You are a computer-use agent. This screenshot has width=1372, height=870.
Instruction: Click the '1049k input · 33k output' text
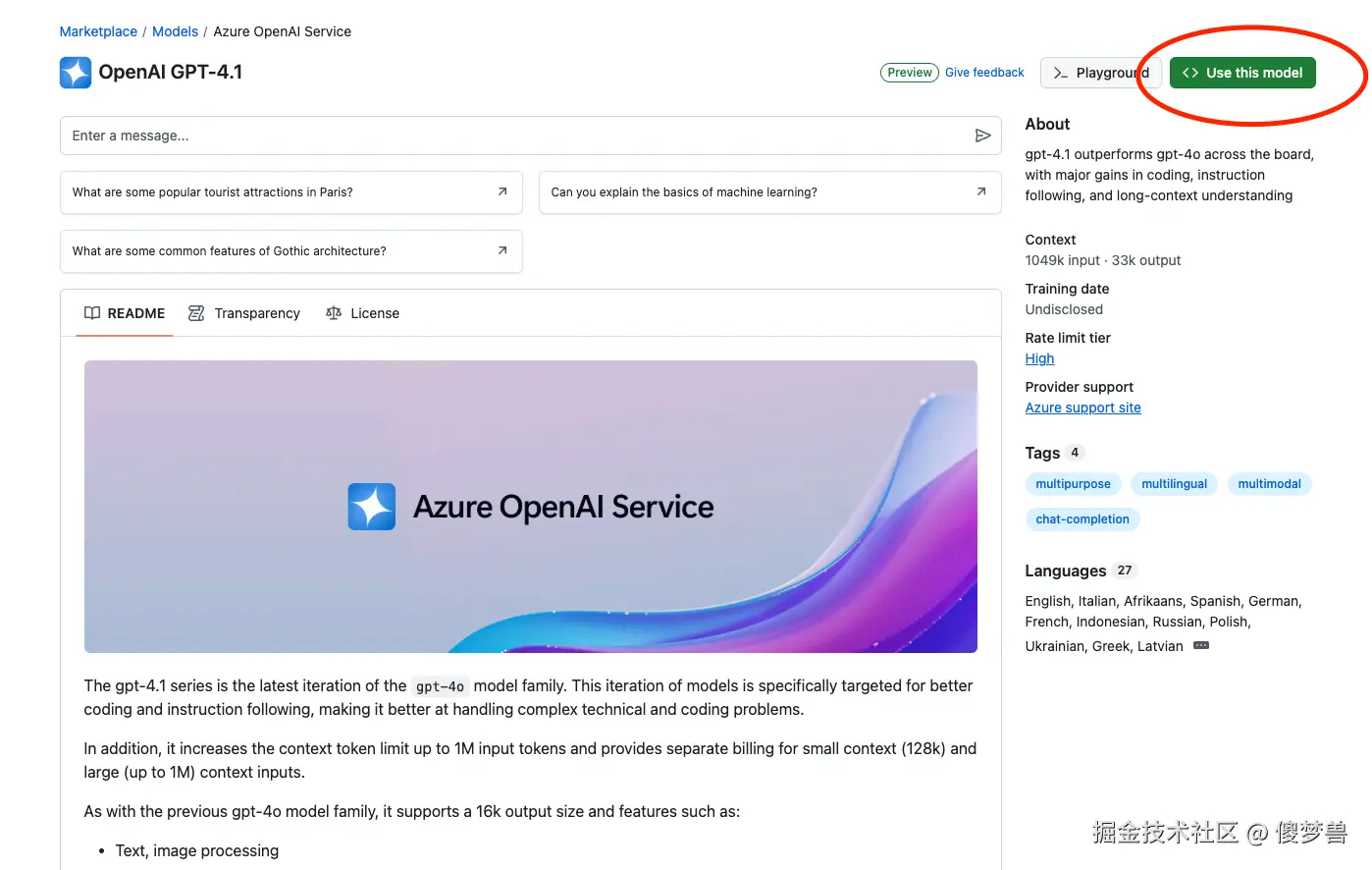pyautogui.click(x=1102, y=260)
